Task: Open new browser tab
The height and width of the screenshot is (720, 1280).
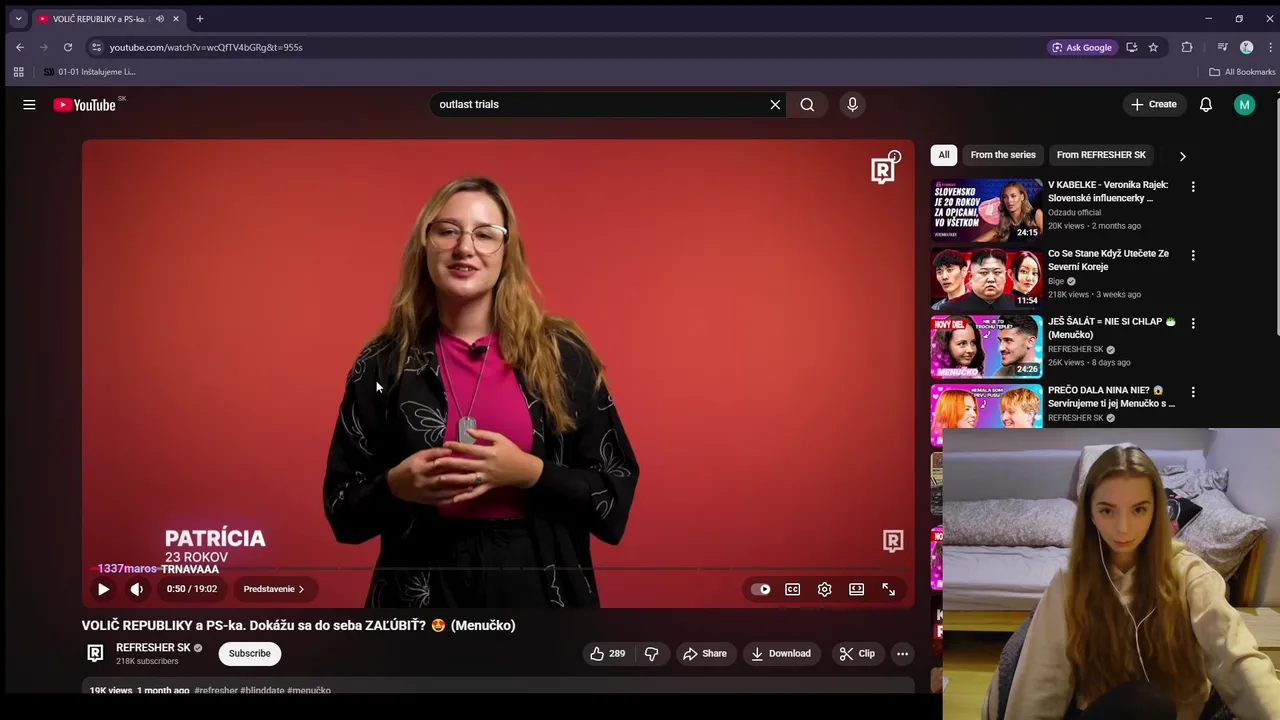Action: point(200,18)
